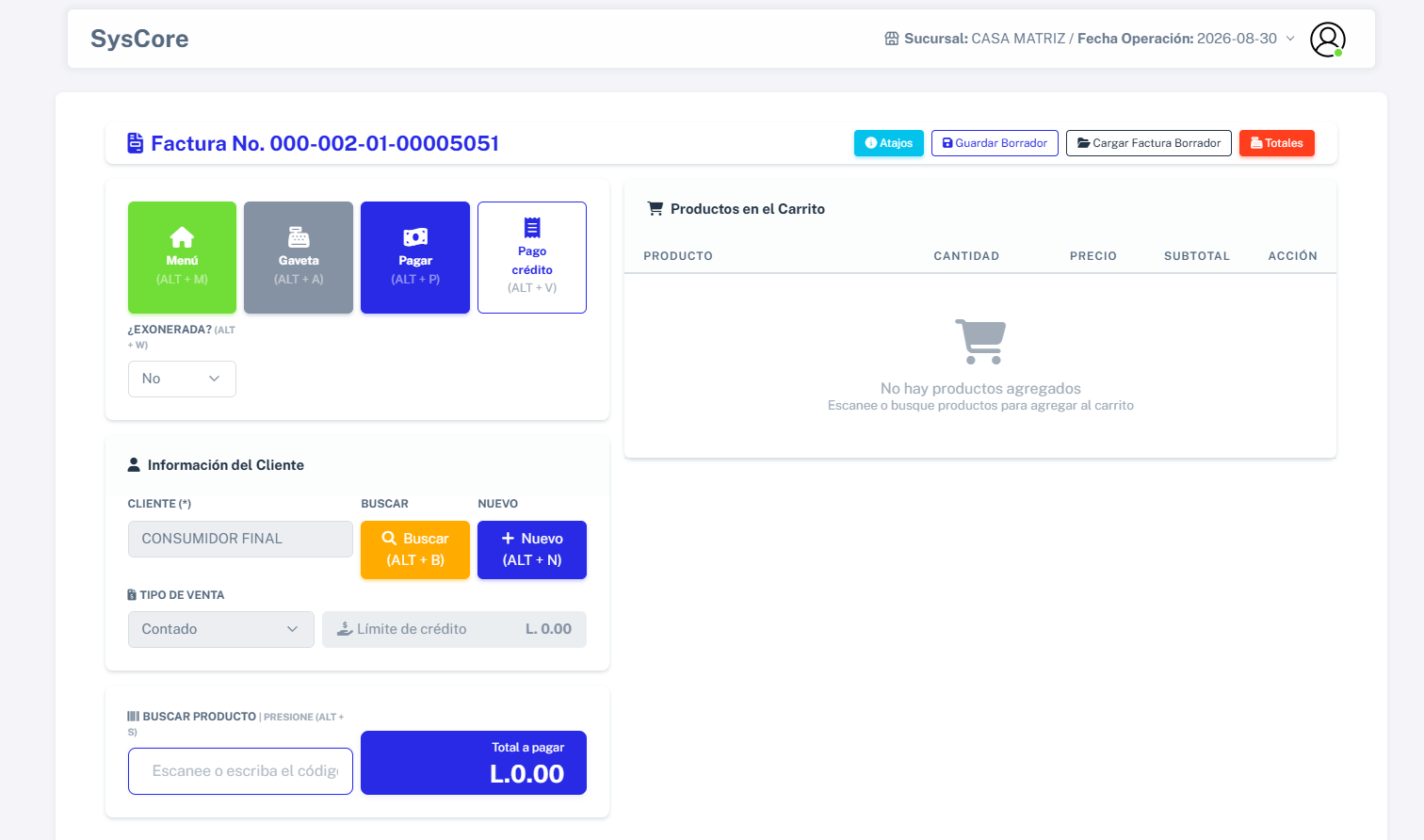Show the Atajos shortcuts
1424x840 pixels.
[889, 143]
